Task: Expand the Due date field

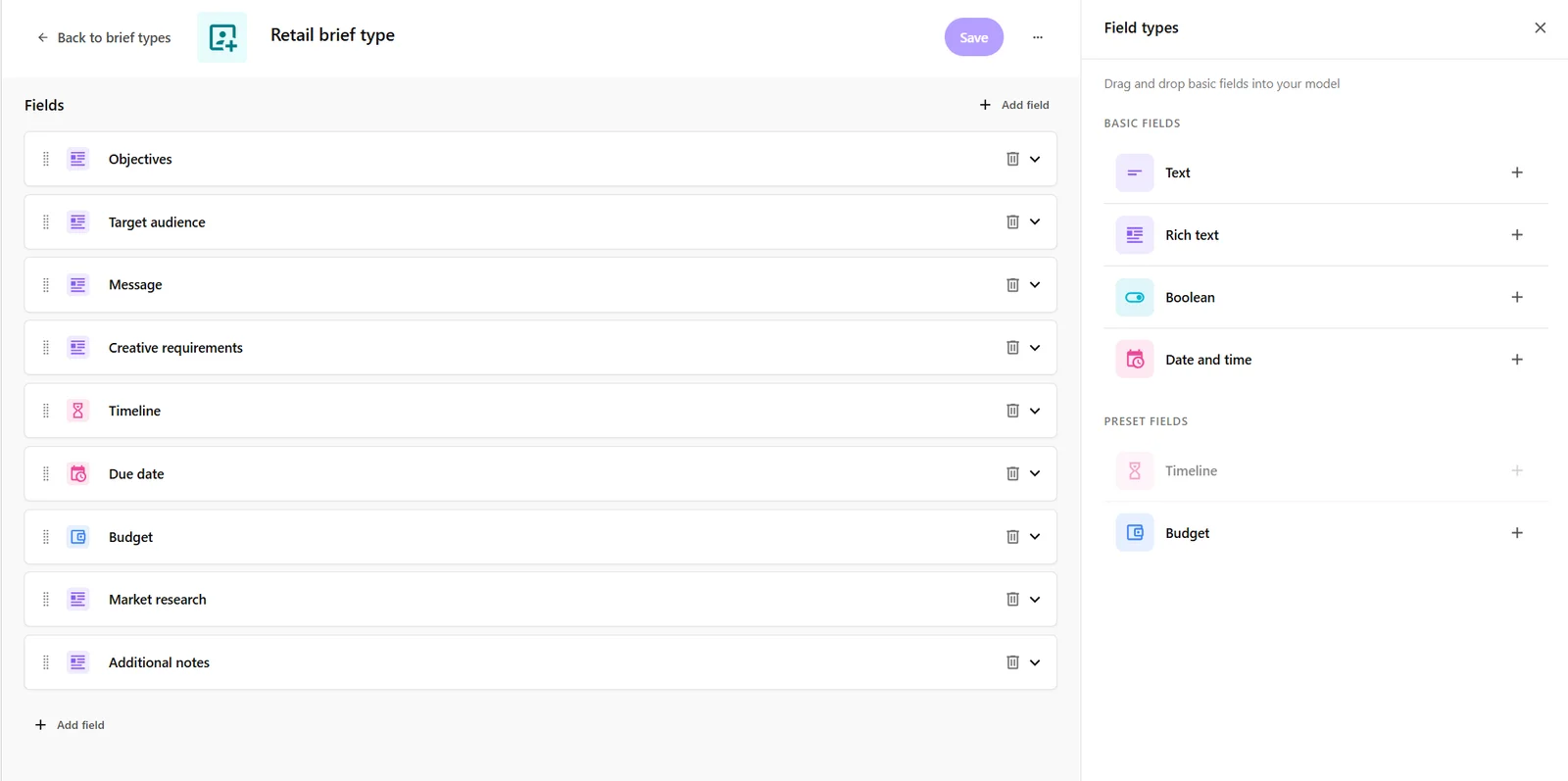Action: (x=1035, y=473)
